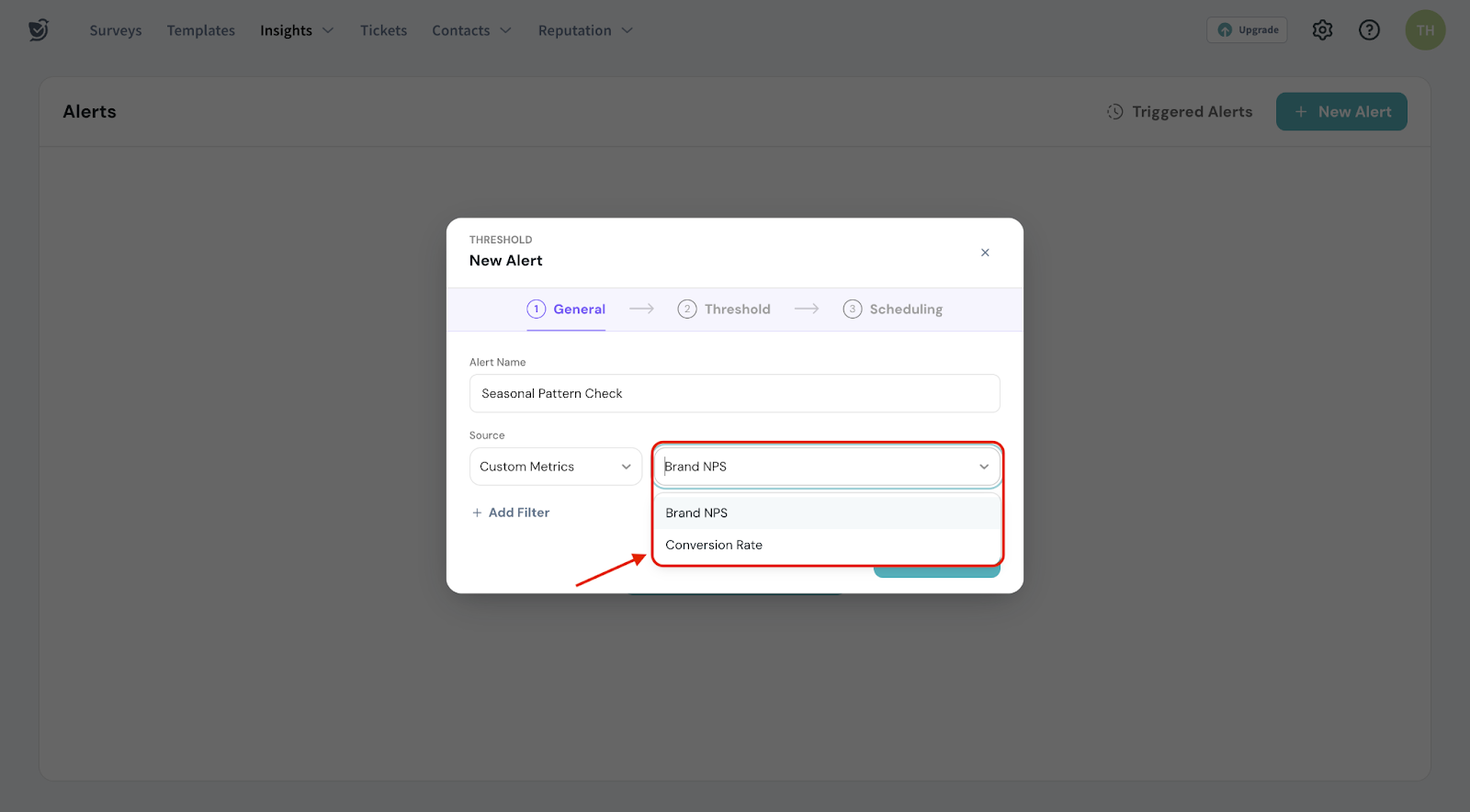
Task: Click the step 2 Threshold circle icon
Action: (x=686, y=310)
